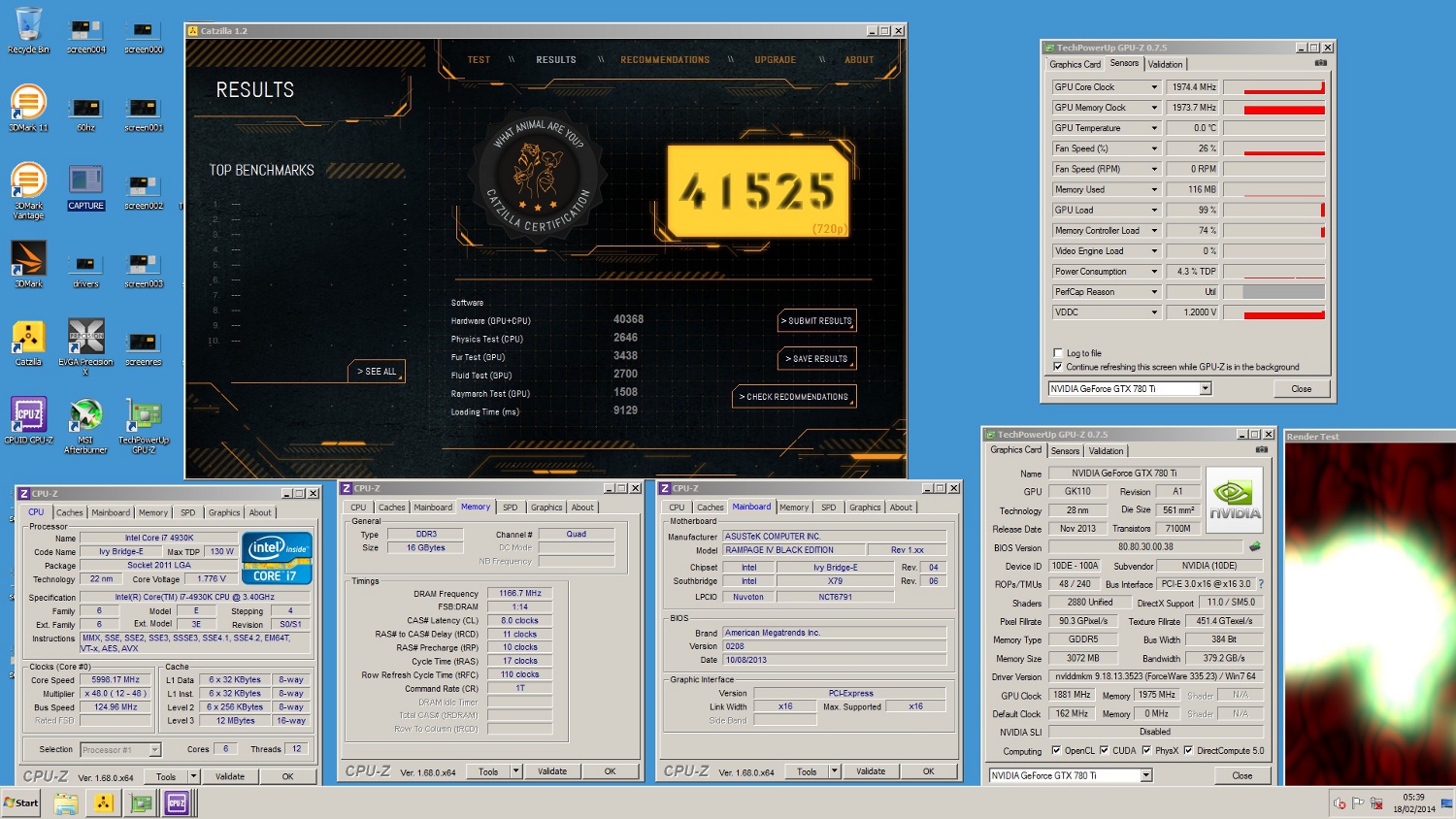
Task: Open the 60hz desktop file
Action: 85,113
